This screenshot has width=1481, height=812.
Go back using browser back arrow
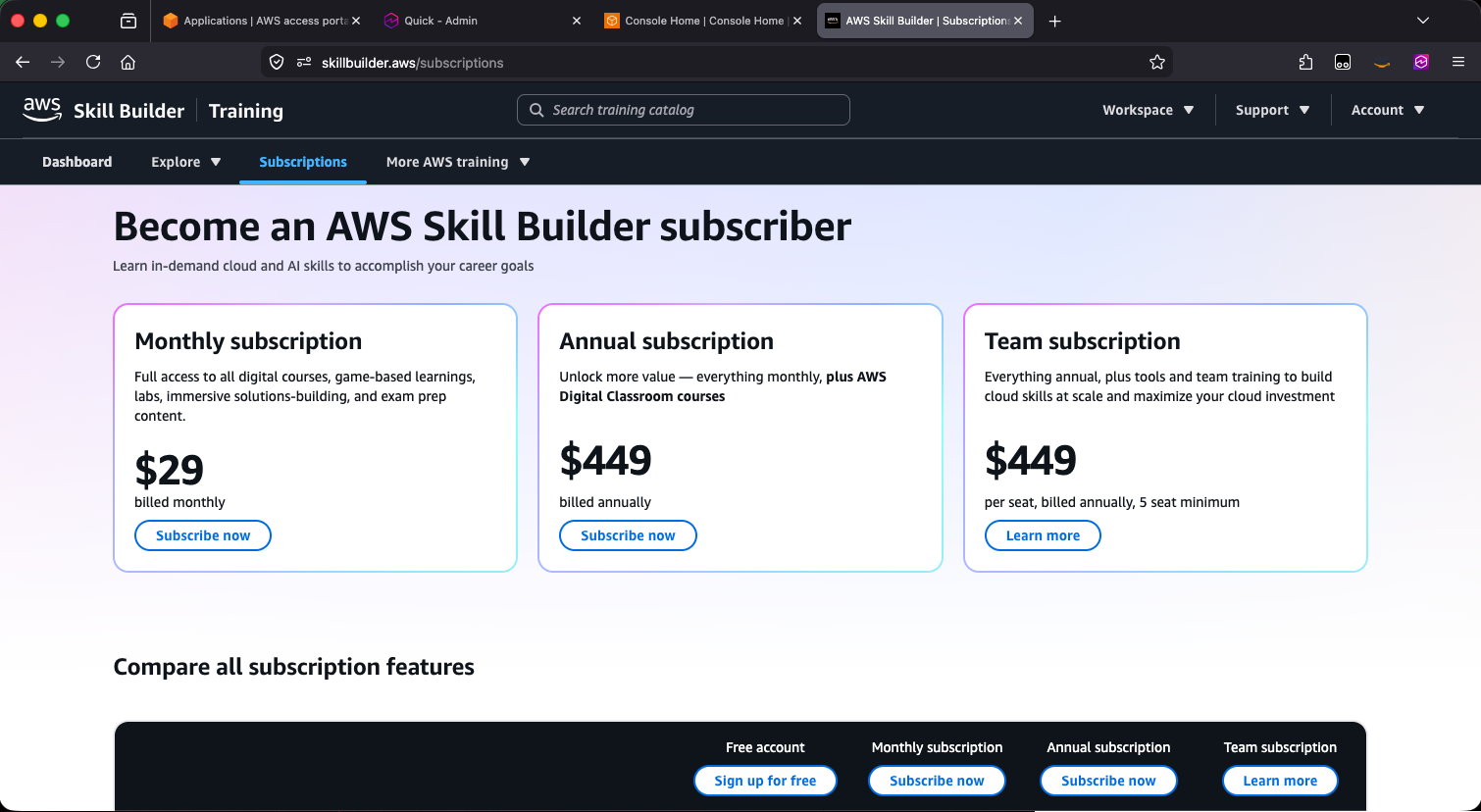coord(23,62)
